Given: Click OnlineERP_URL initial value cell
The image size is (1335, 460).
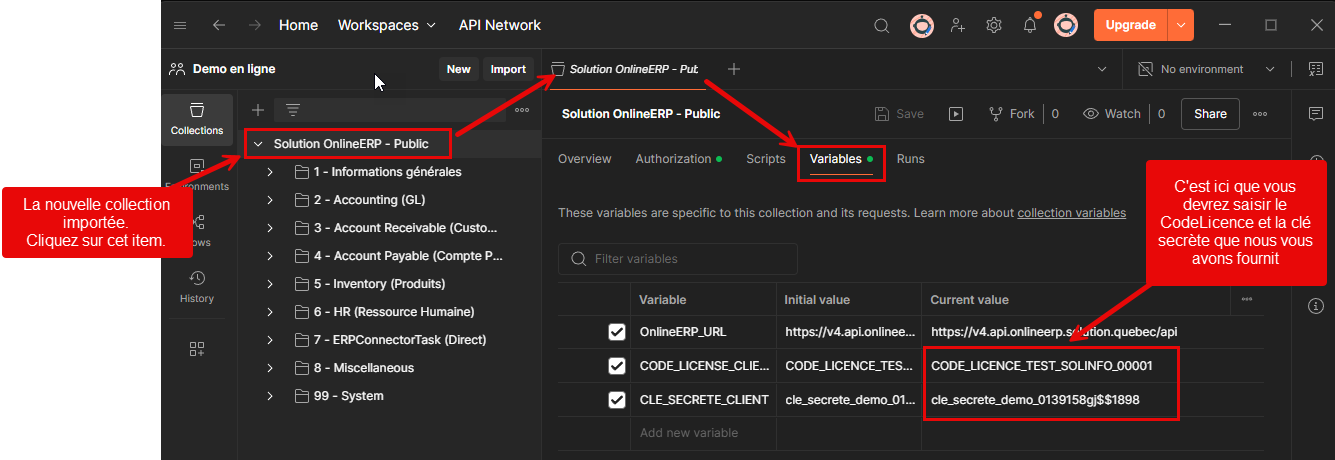Looking at the screenshot, I should pyautogui.click(x=850, y=332).
